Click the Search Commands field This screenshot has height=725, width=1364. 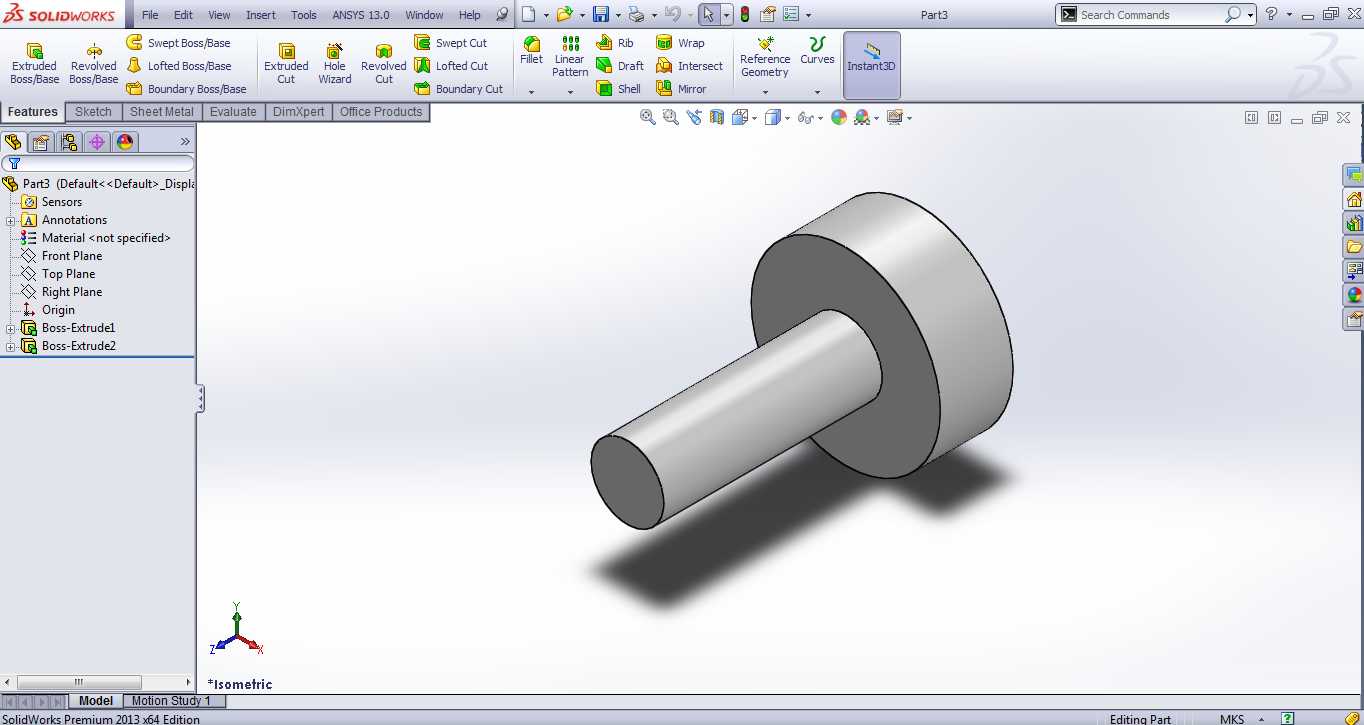coord(1150,15)
